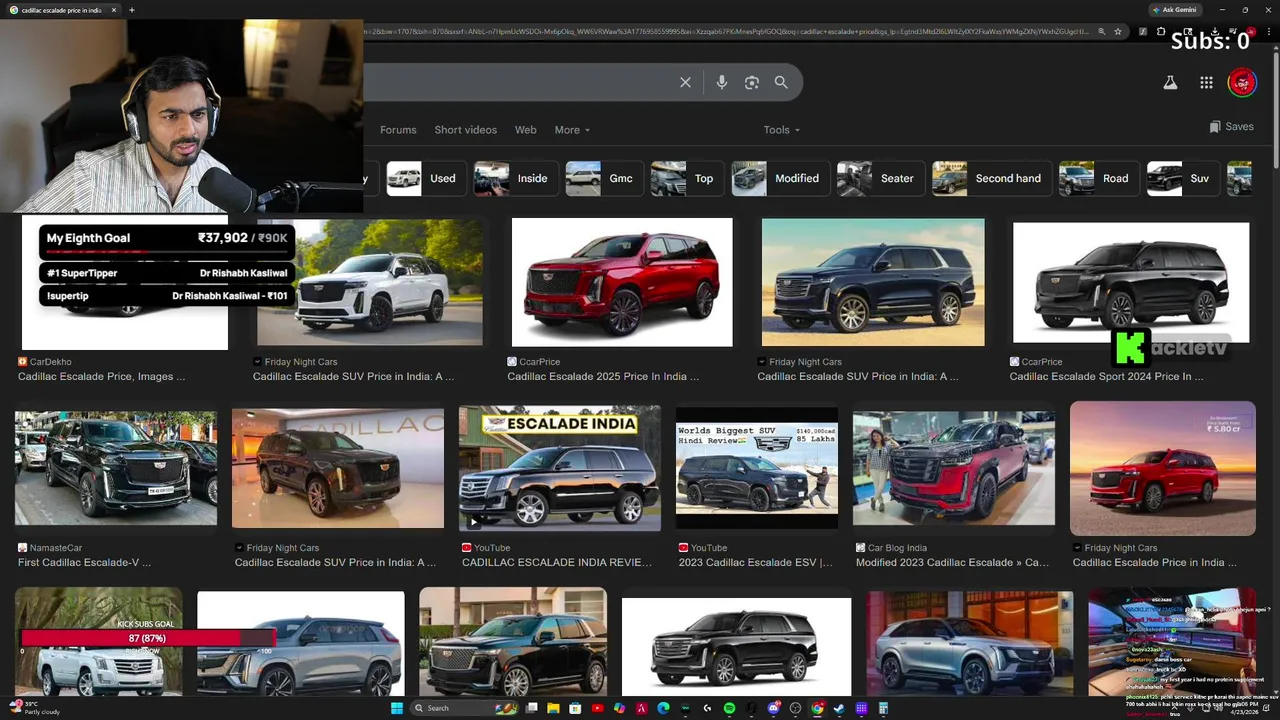Image resolution: width=1280 pixels, height=720 pixels.
Task: Open Discord from the taskbar
Action: pyautogui.click(x=773, y=708)
